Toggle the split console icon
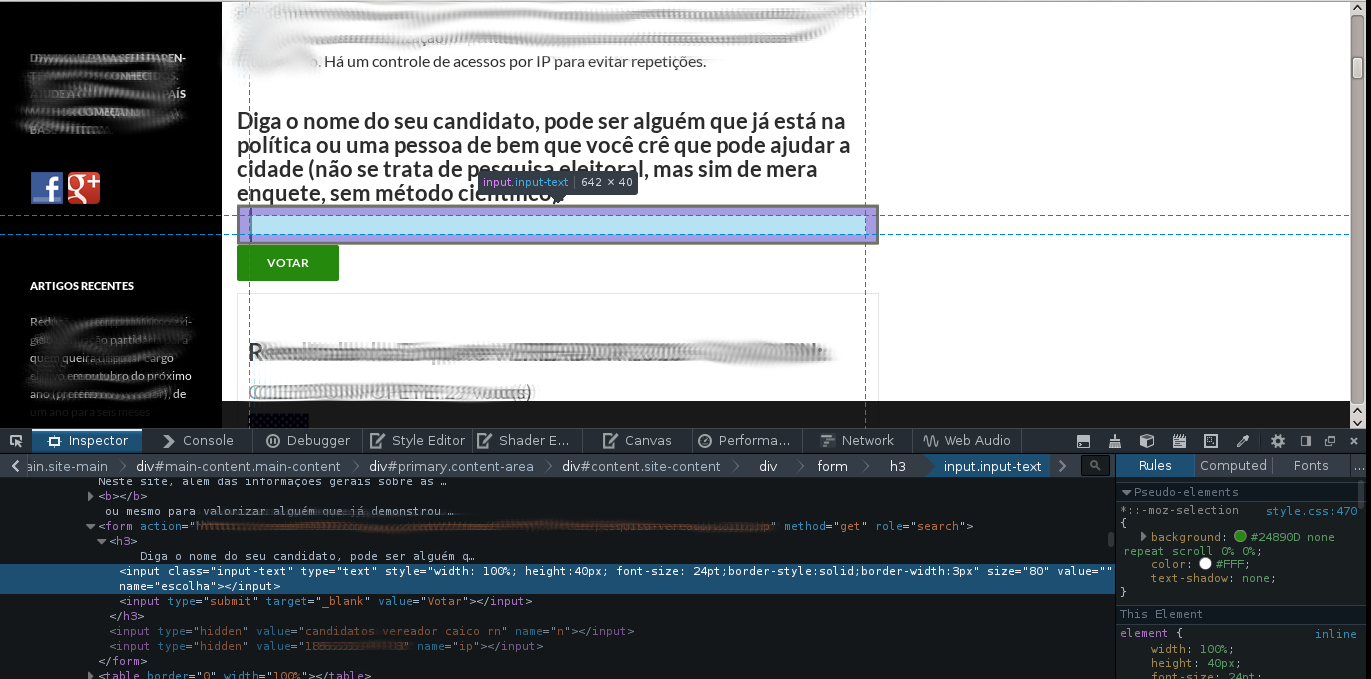Viewport: 1371px width, 679px height. click(x=1083, y=441)
